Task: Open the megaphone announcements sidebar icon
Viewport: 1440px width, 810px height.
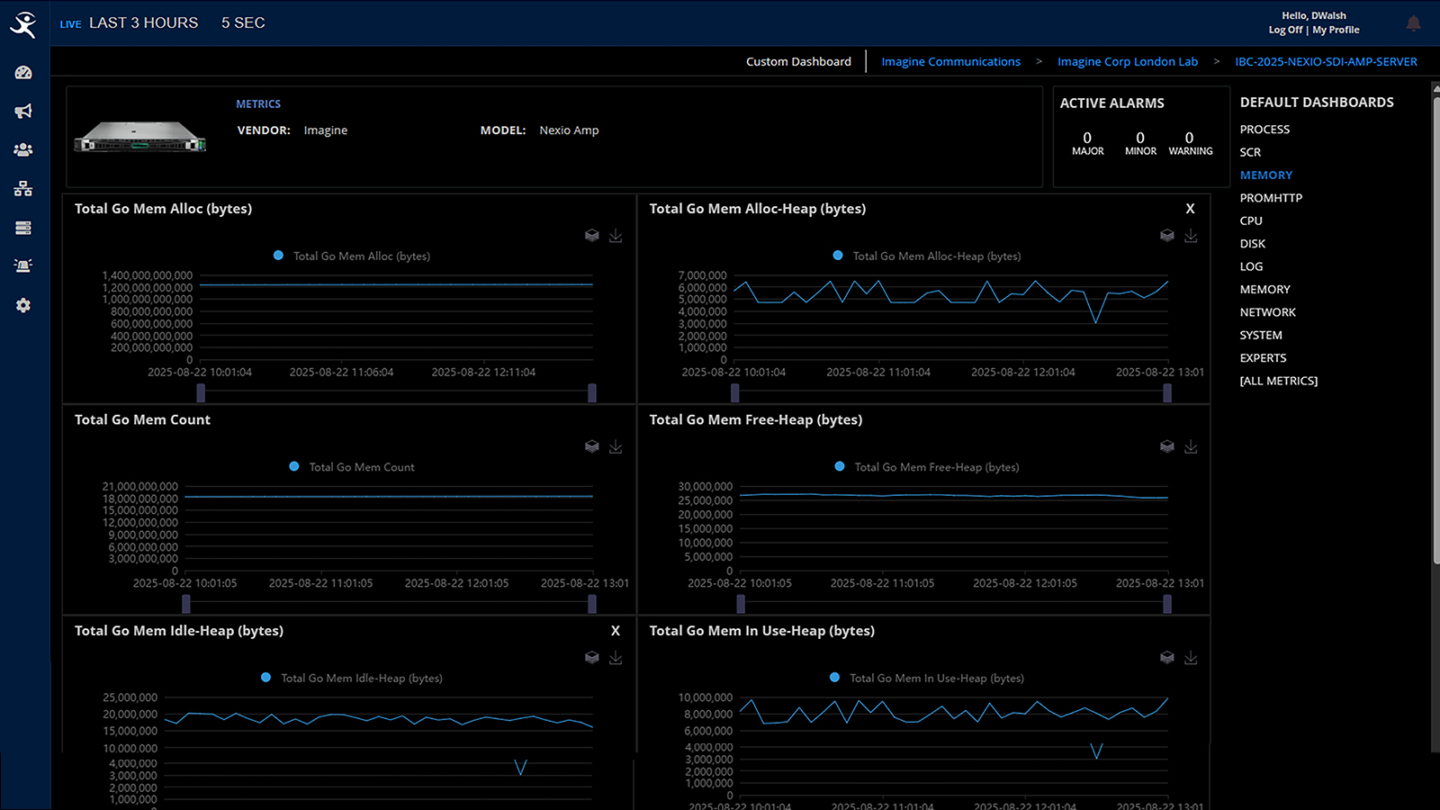Action: point(23,111)
